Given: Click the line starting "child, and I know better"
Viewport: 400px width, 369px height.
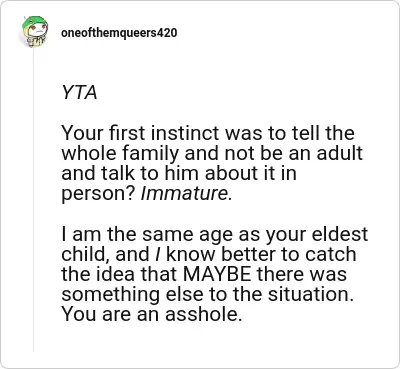Looking at the screenshot, I should (209, 255).
